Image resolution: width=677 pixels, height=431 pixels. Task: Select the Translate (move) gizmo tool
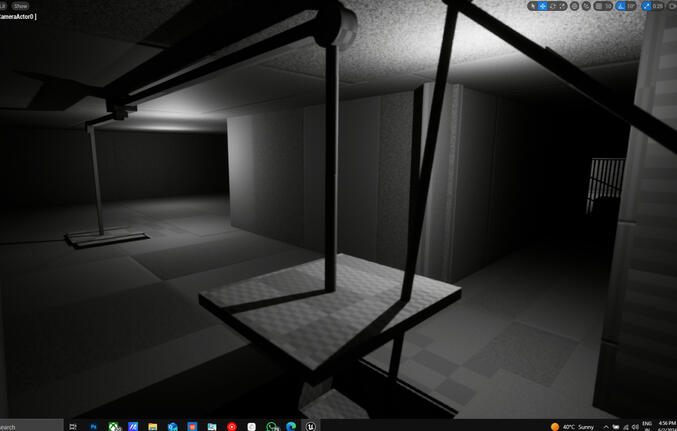[543, 6]
